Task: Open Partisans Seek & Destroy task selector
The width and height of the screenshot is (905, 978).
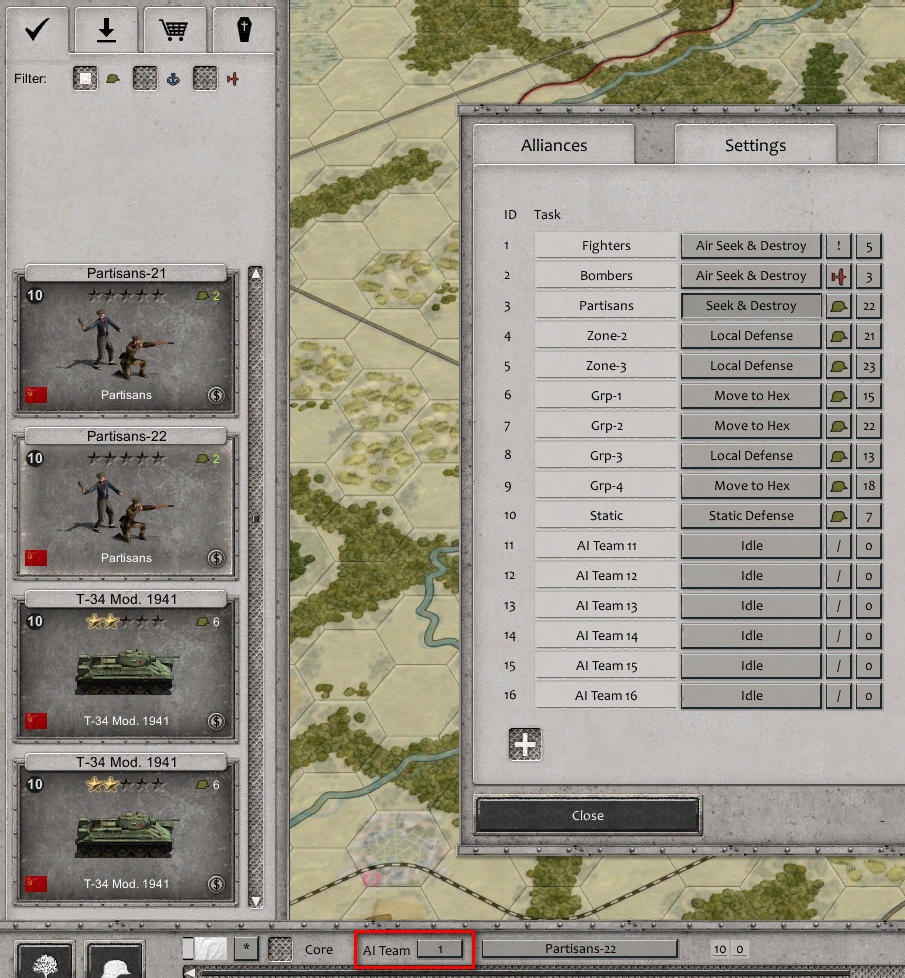Action: click(x=751, y=306)
